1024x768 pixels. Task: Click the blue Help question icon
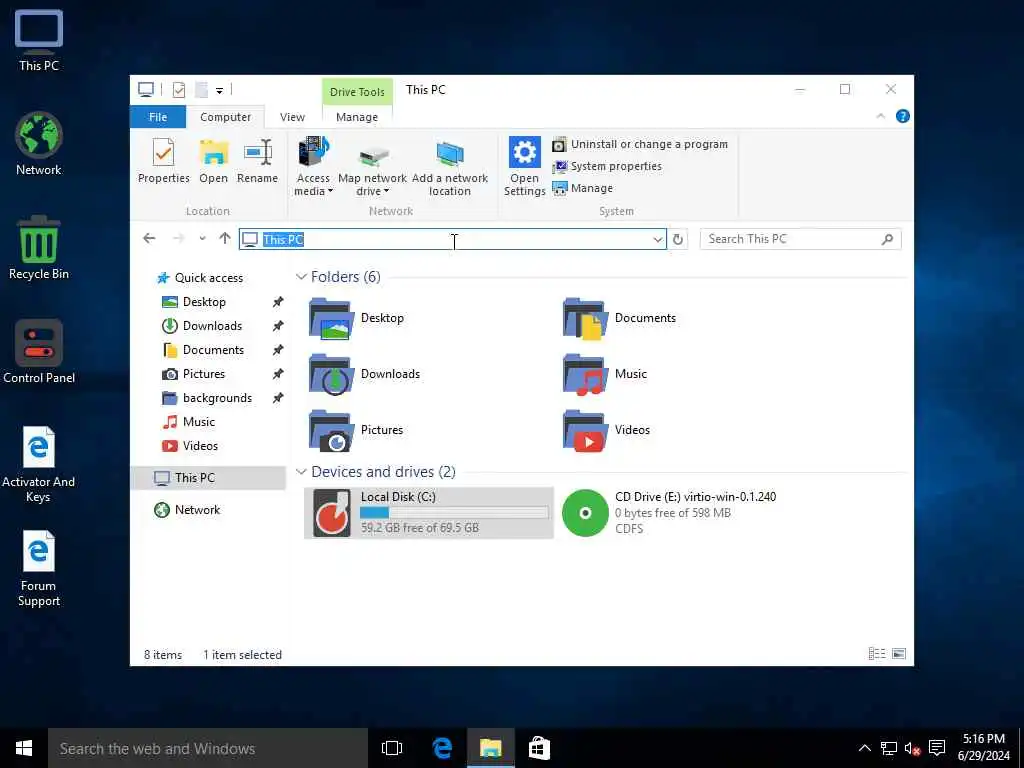tap(903, 116)
